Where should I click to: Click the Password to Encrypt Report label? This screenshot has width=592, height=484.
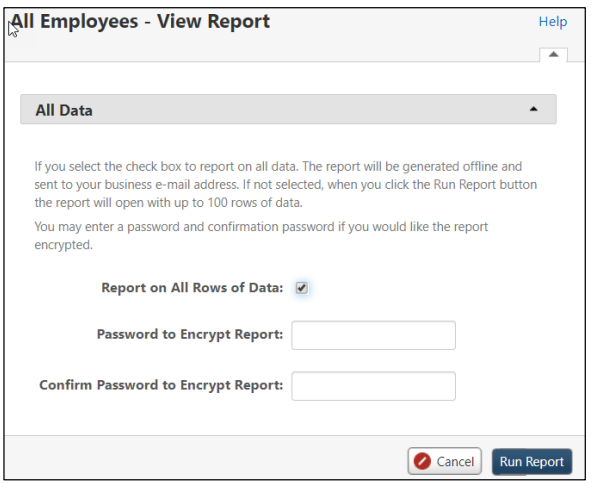point(190,335)
